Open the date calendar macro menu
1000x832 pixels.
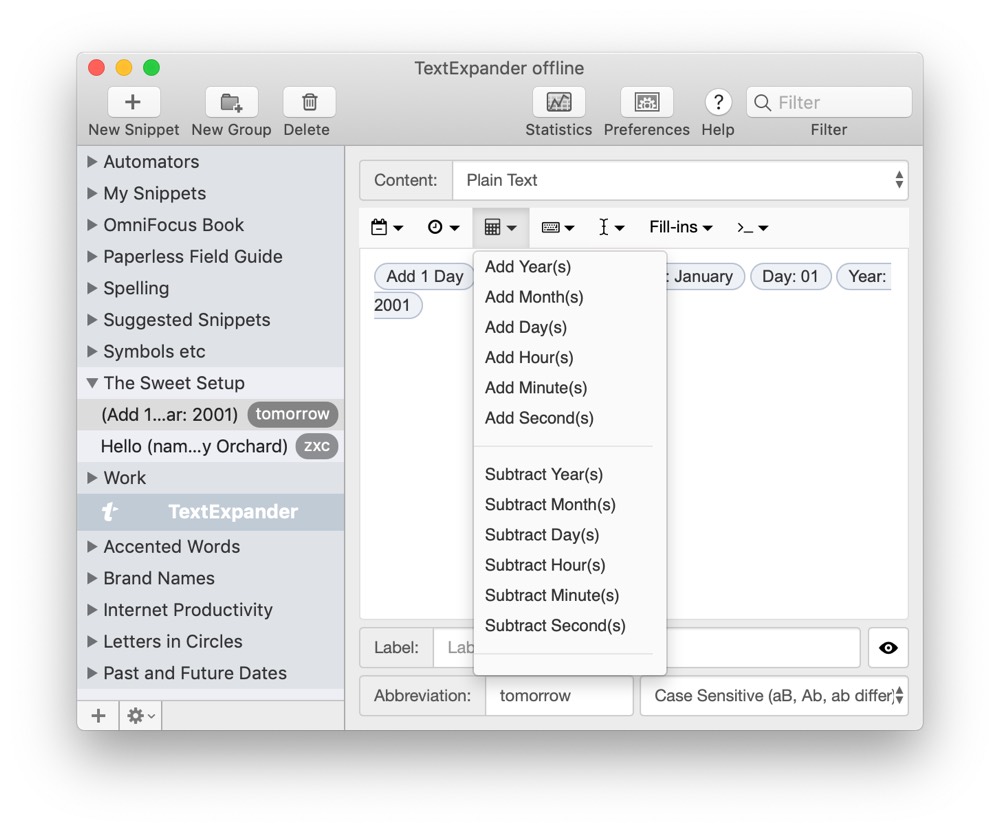tap(386, 227)
